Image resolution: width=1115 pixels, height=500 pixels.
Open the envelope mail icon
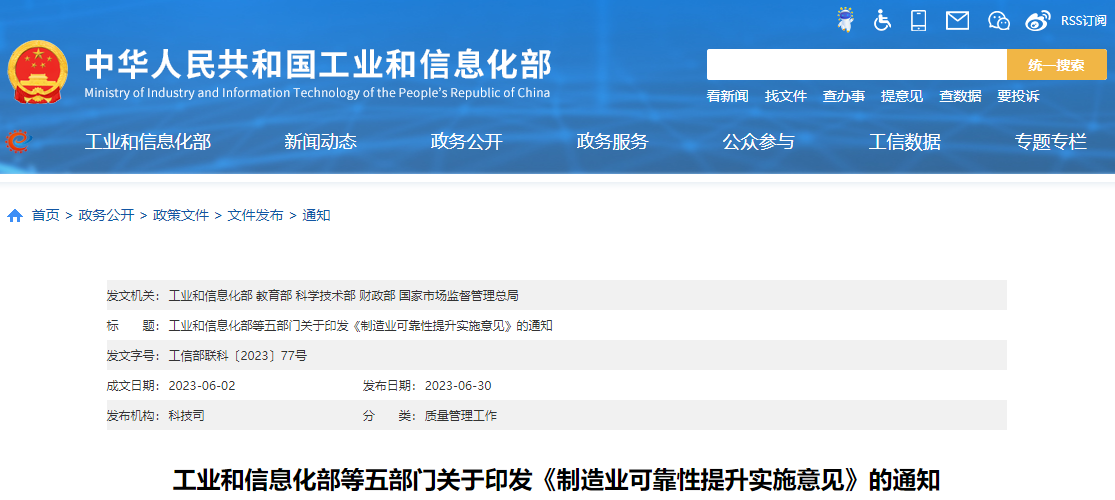(957, 20)
